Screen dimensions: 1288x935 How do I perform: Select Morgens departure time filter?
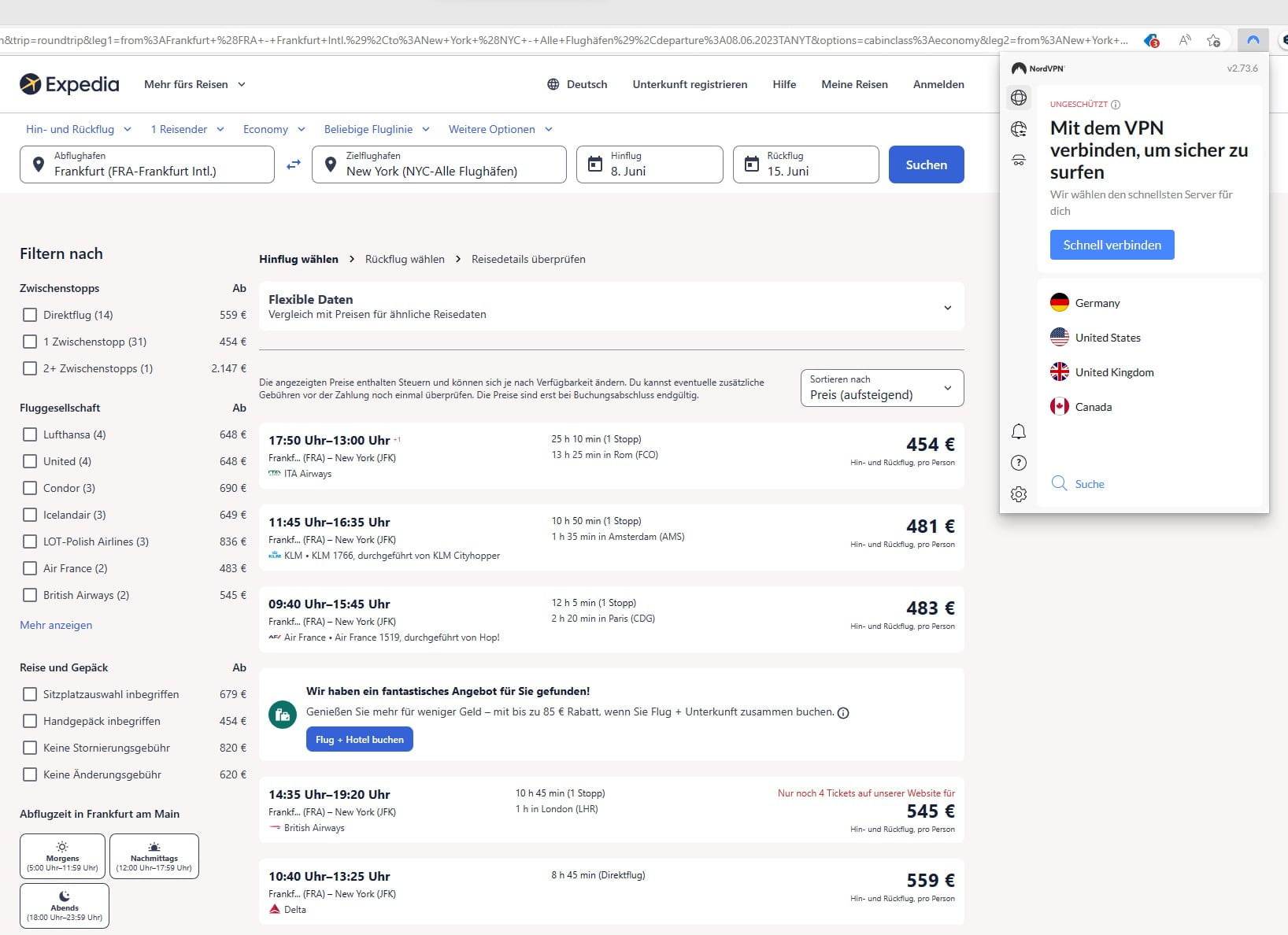62,856
